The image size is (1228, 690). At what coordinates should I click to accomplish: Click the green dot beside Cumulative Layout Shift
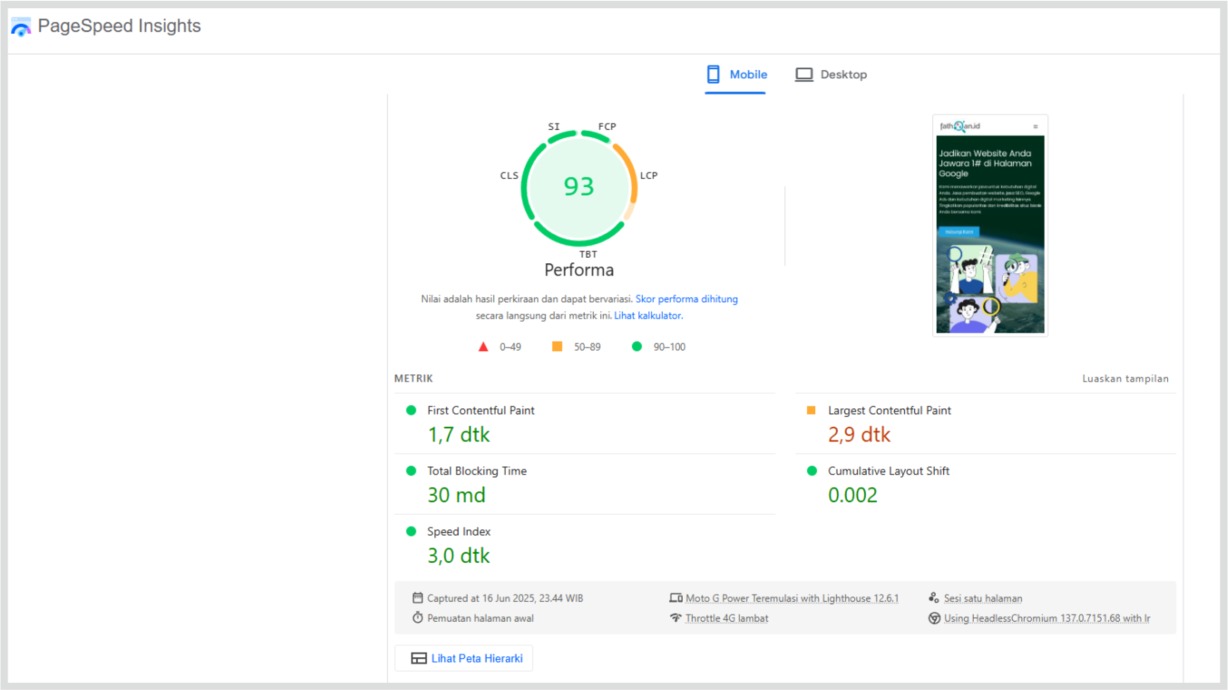(811, 471)
